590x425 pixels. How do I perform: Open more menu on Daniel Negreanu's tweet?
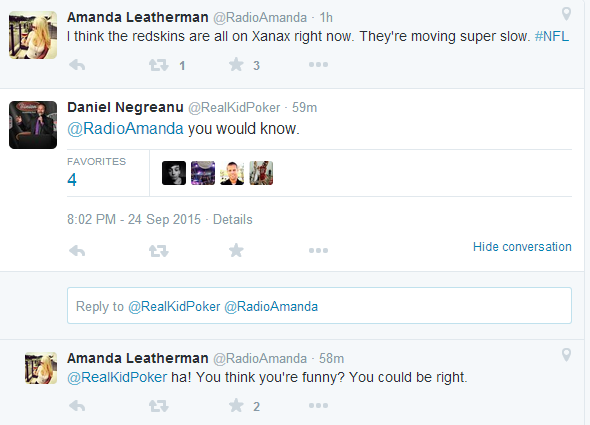[x=318, y=250]
